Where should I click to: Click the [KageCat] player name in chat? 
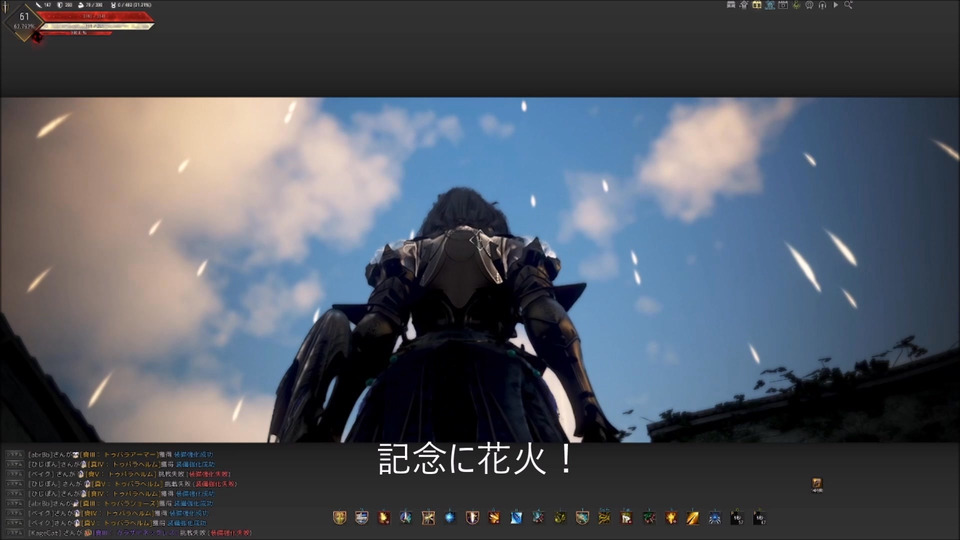pyautogui.click(x=45, y=533)
